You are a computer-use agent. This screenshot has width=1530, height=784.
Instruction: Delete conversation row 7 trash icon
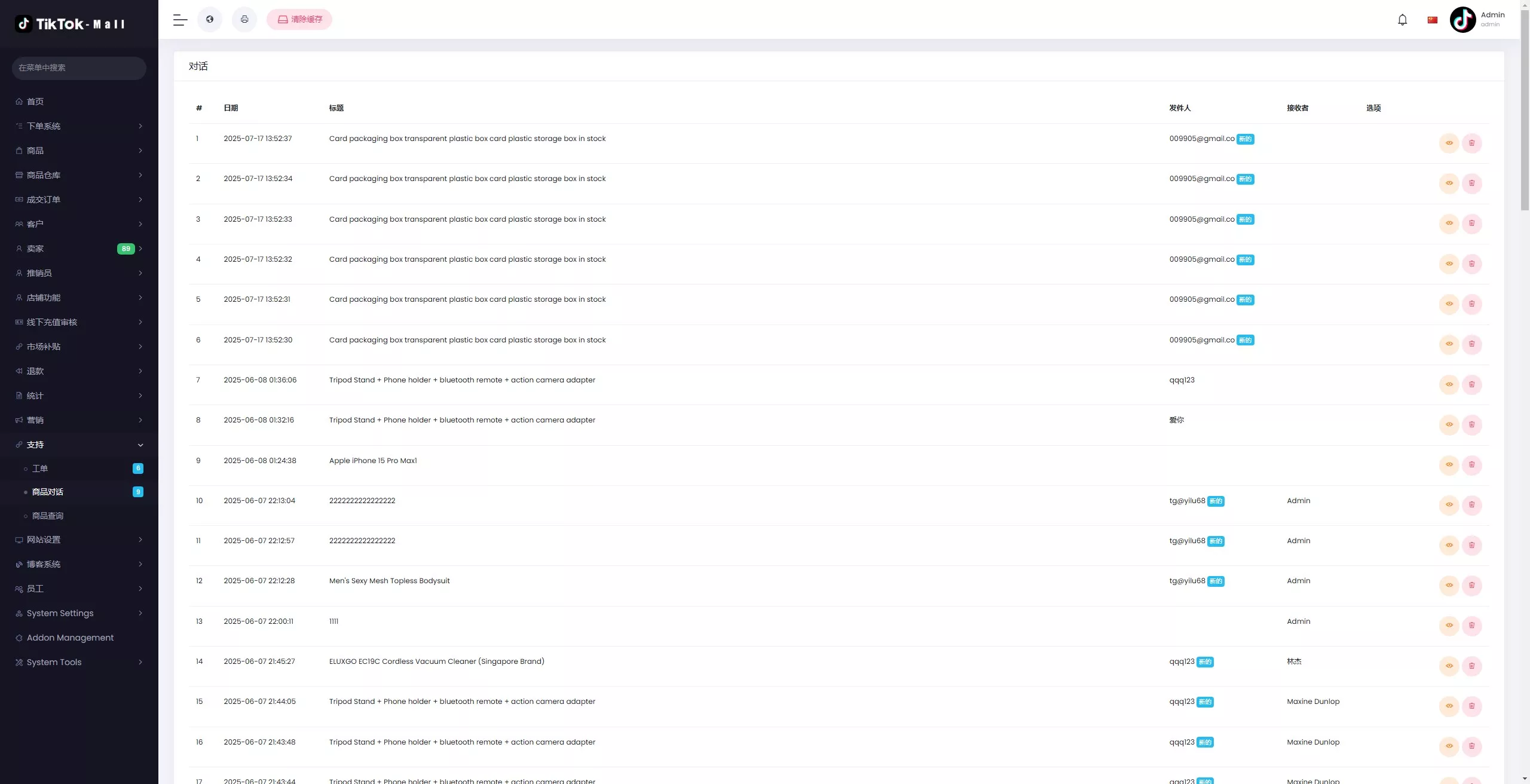point(1471,384)
